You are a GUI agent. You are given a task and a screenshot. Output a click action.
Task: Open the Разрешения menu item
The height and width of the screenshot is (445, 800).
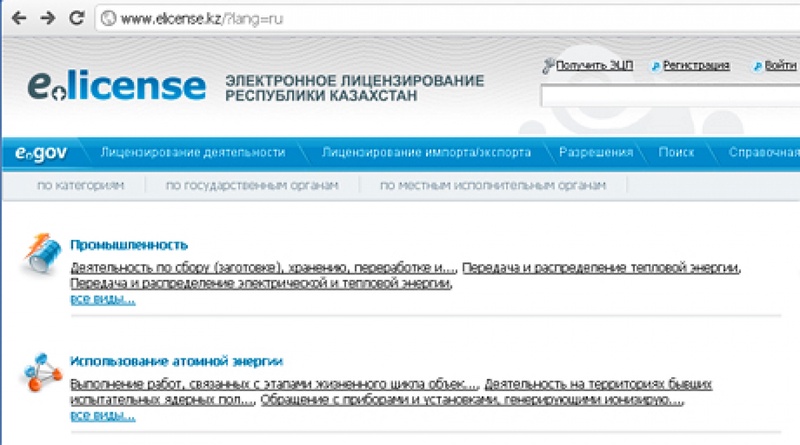point(596,152)
